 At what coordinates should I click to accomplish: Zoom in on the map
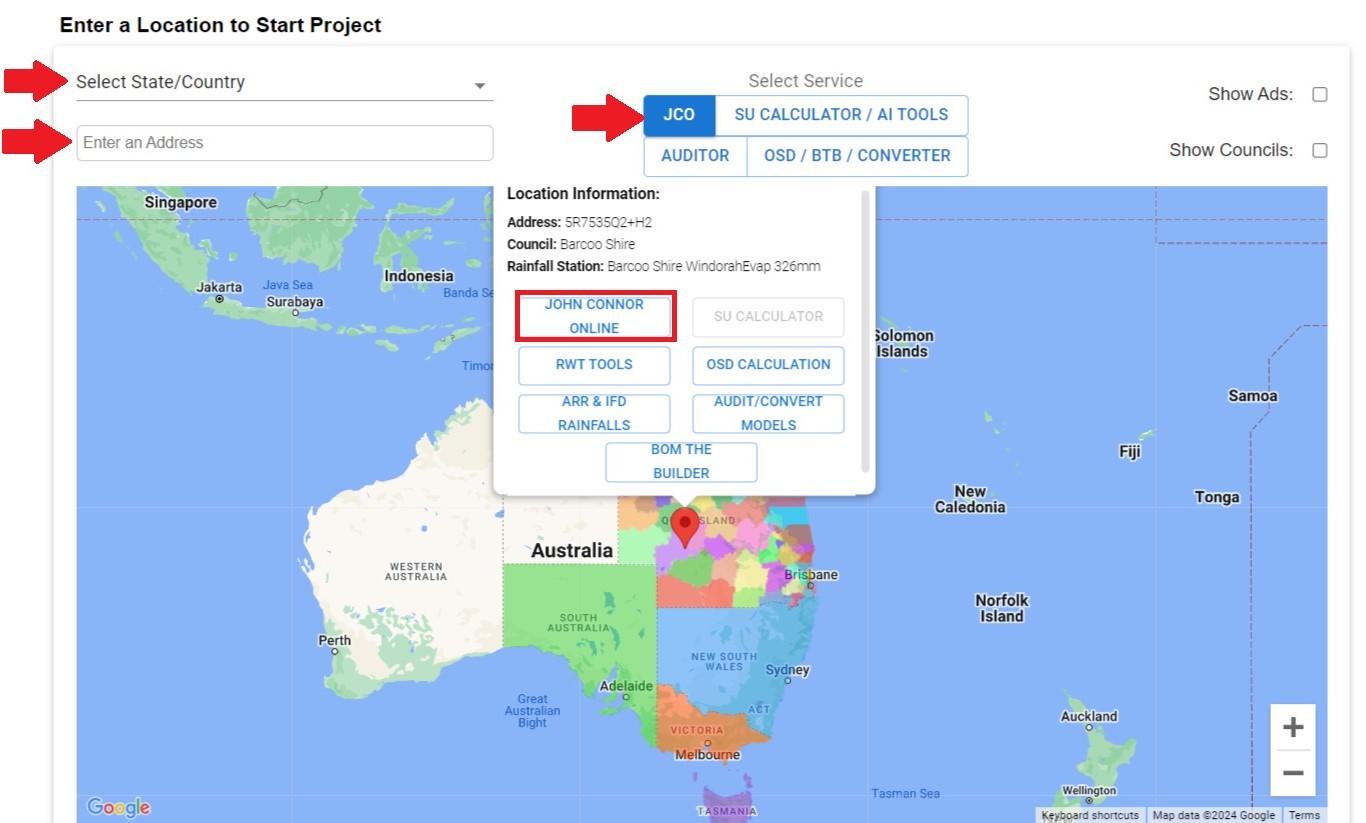click(1293, 727)
